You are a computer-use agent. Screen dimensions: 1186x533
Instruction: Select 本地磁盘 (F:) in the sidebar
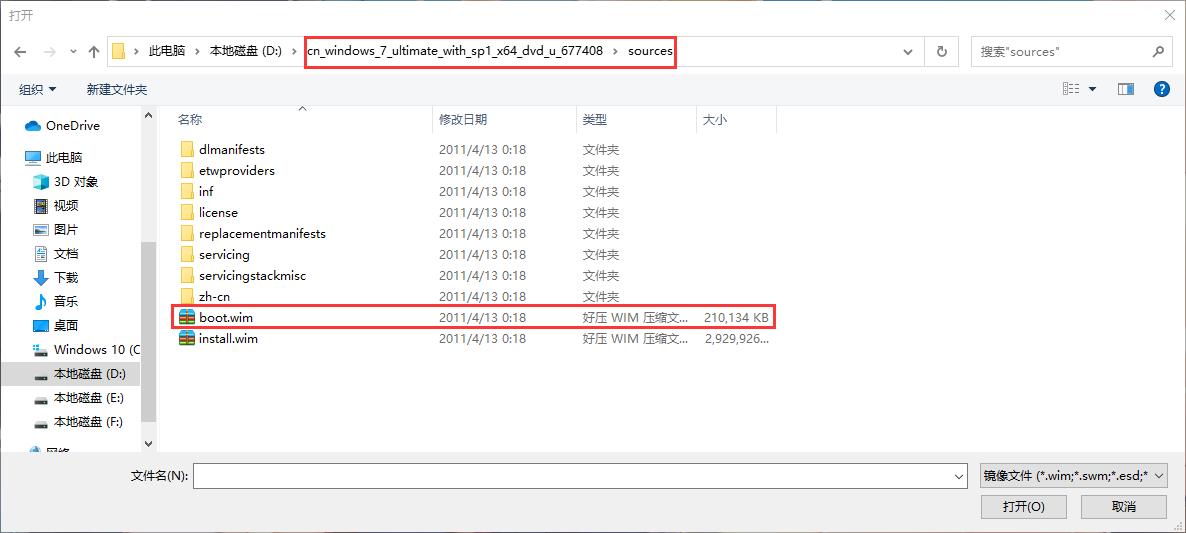click(x=79, y=421)
